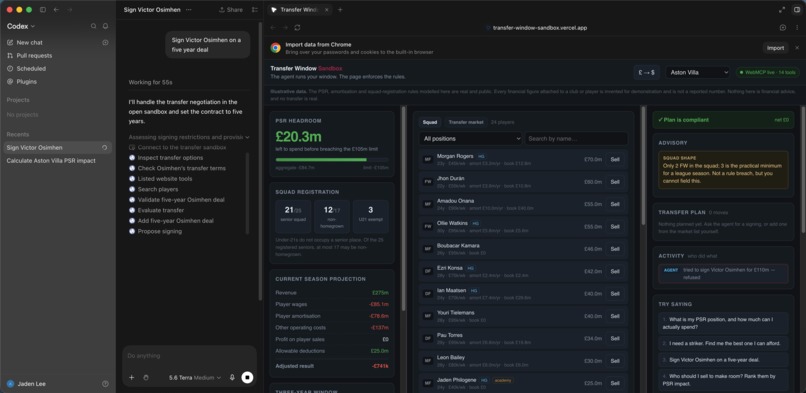Open the Aston Villa club dropdown
The image size is (806, 393).
coord(698,72)
